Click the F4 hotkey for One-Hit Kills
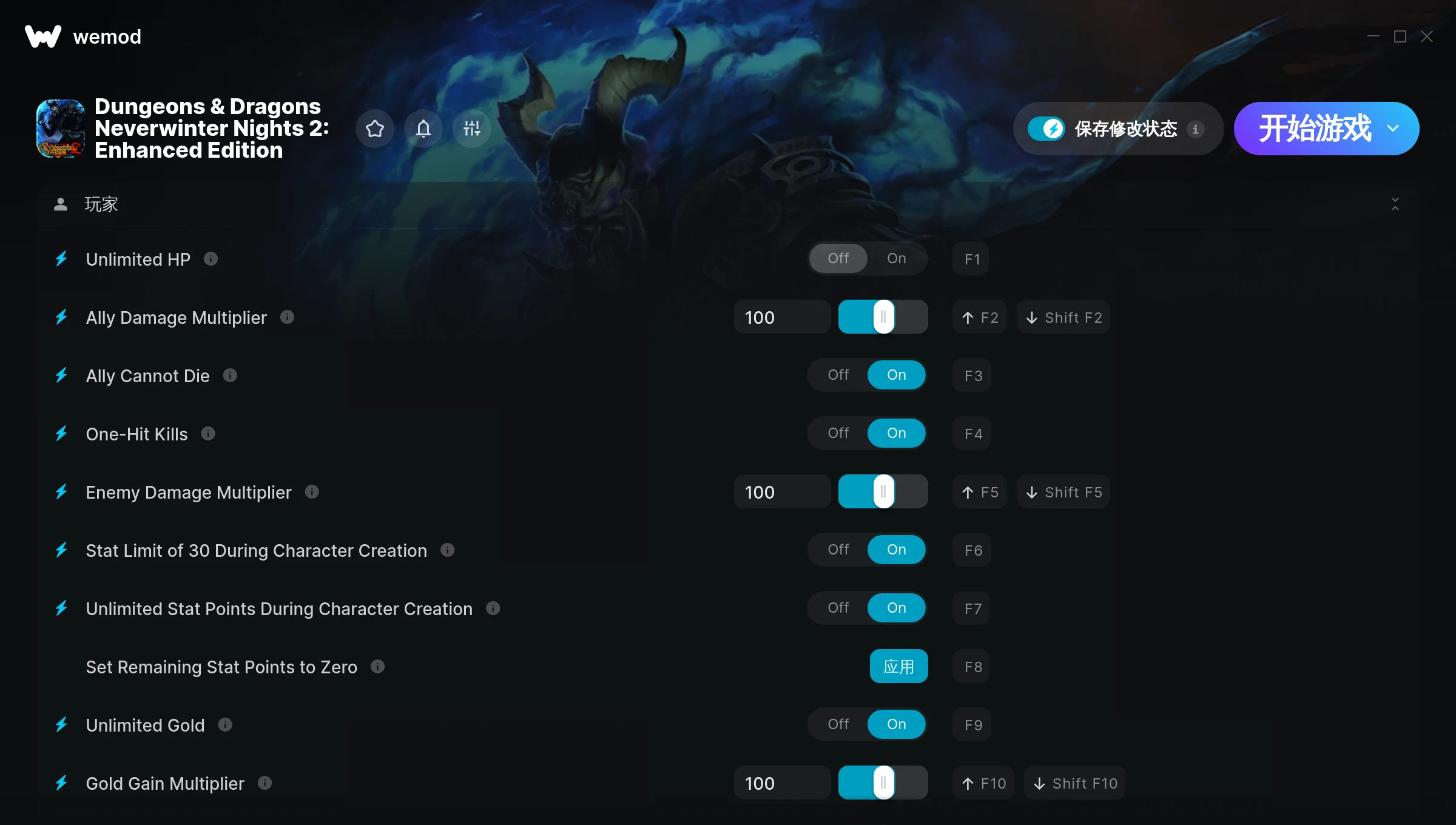Image resolution: width=1456 pixels, height=825 pixels. (972, 434)
